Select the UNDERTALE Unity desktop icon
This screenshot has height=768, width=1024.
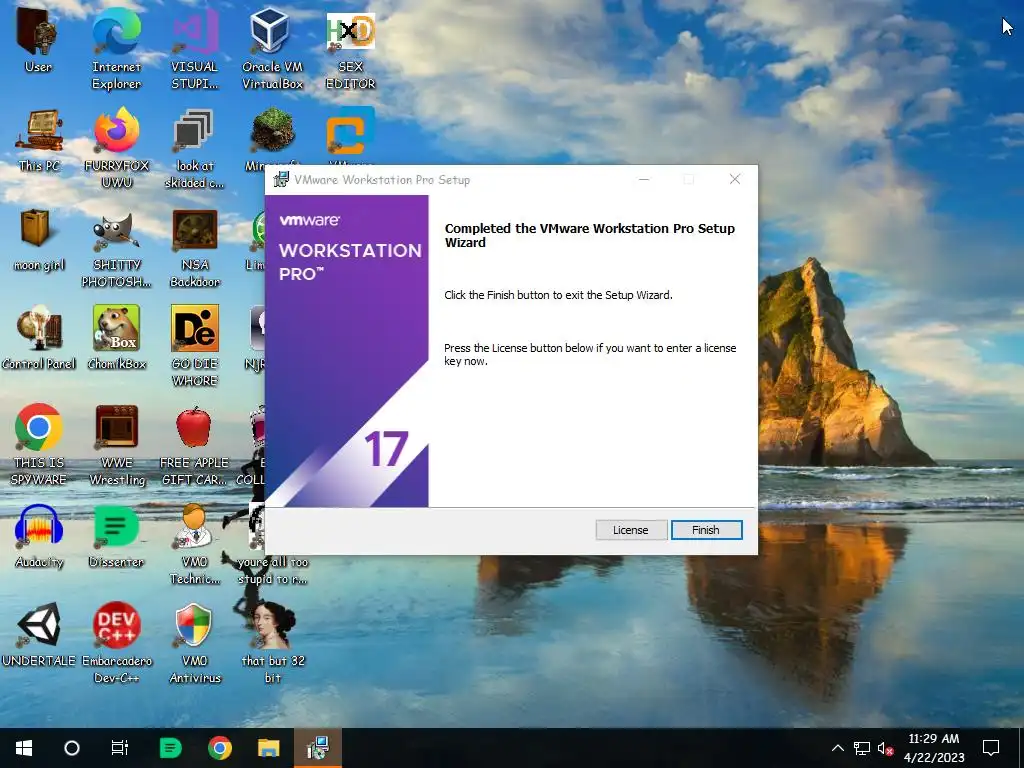[39, 635]
